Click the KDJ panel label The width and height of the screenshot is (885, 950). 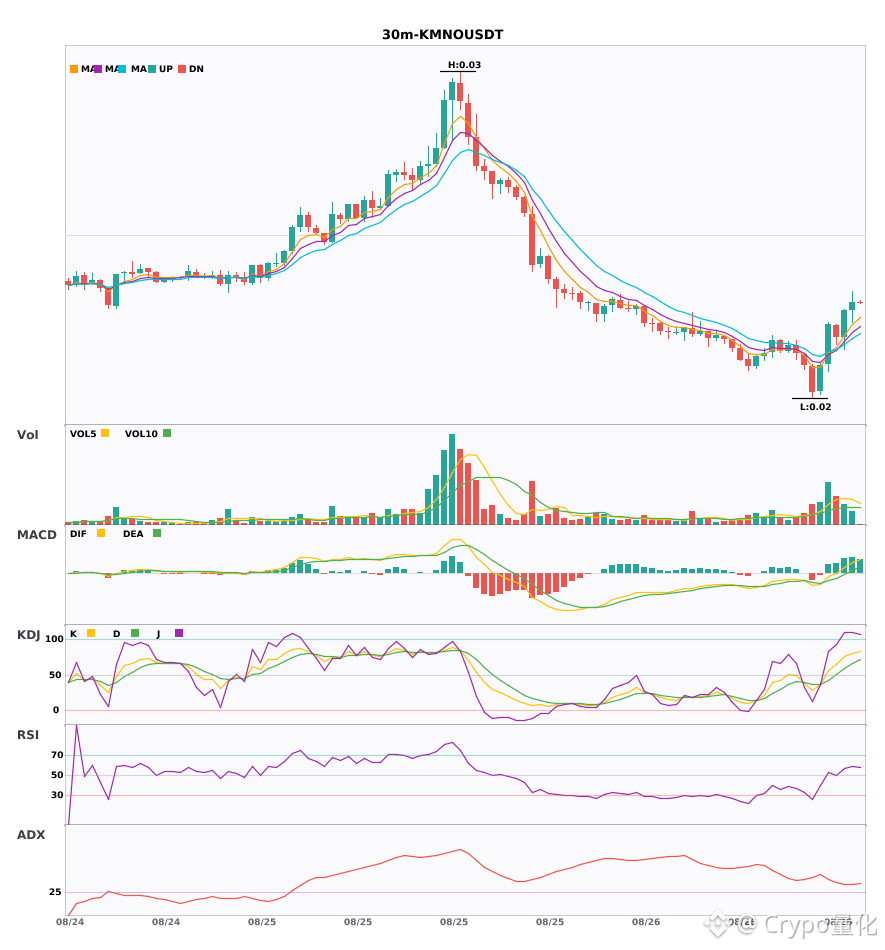click(28, 634)
